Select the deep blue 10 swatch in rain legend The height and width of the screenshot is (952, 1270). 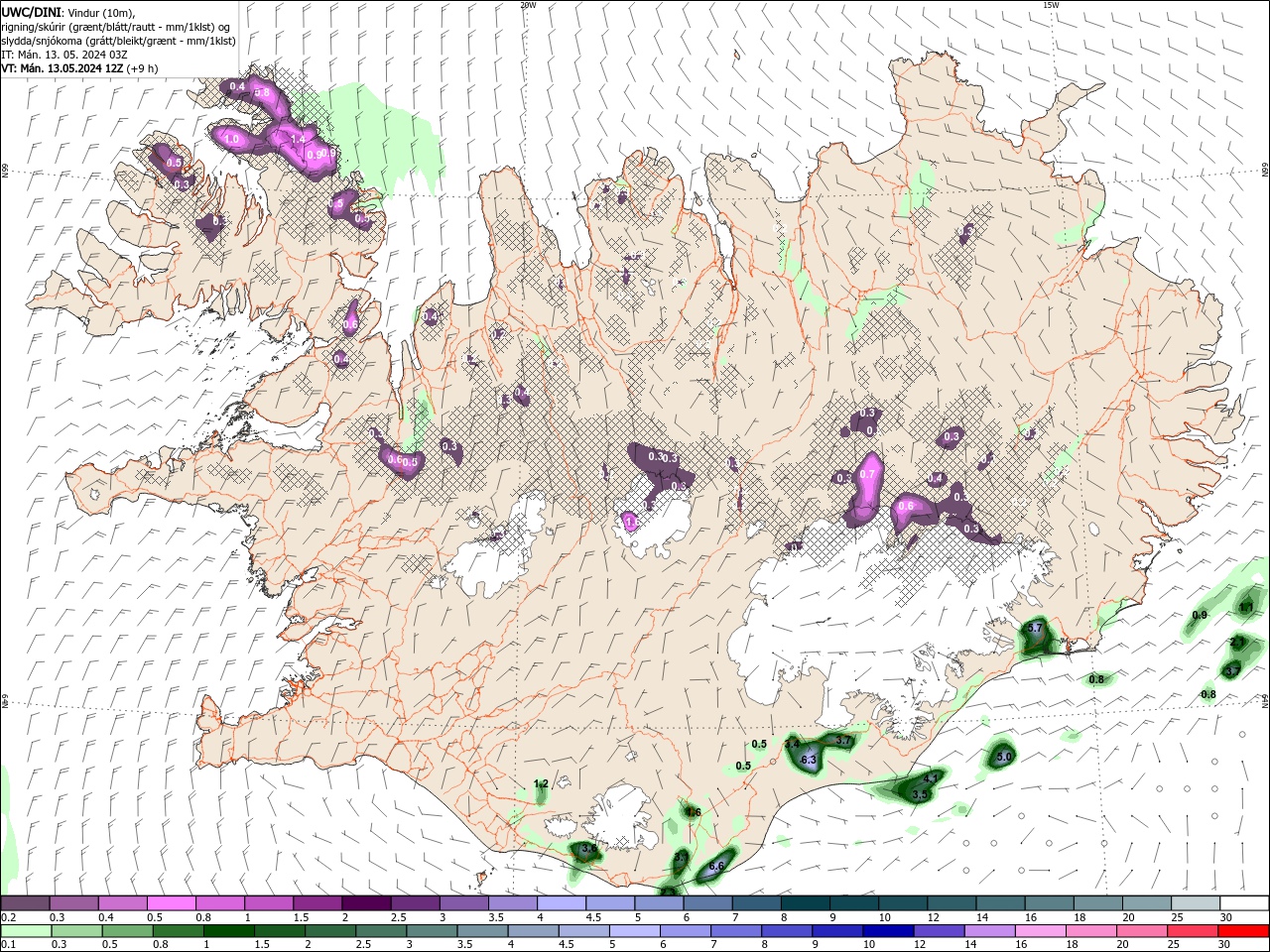click(888, 931)
